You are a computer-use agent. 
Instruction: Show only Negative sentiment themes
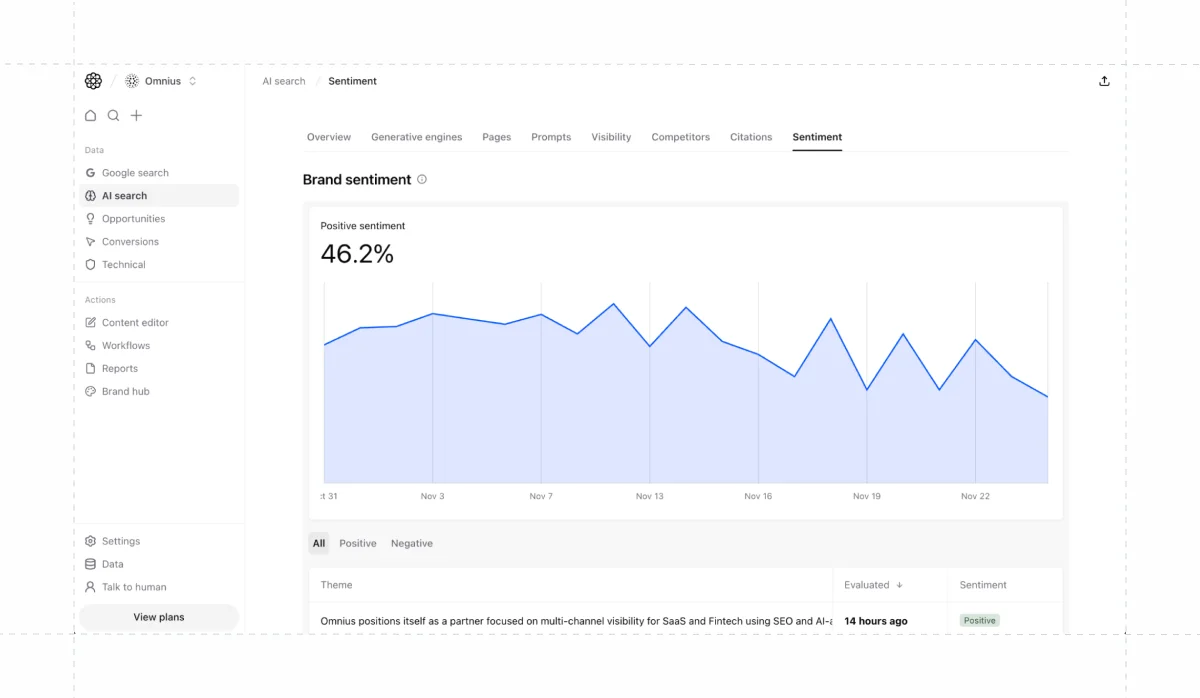coord(411,543)
